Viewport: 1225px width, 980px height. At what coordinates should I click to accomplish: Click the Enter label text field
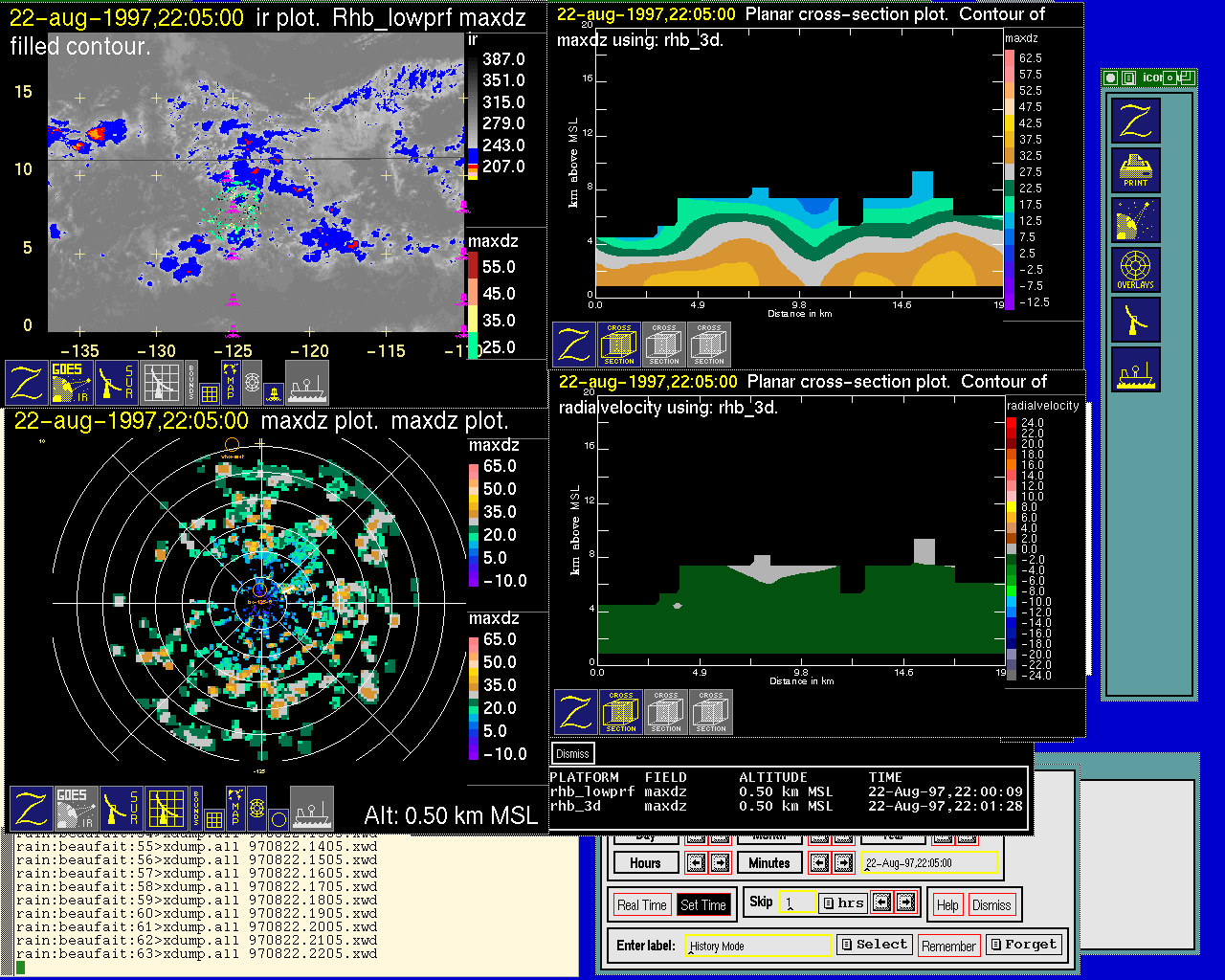click(x=759, y=946)
